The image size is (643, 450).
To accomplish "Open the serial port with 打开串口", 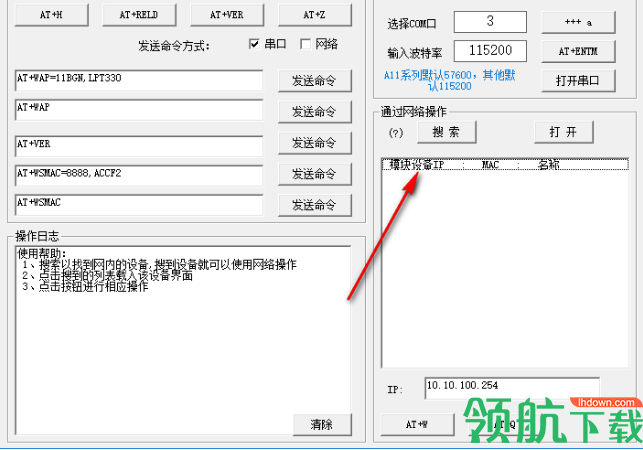I will (x=578, y=81).
